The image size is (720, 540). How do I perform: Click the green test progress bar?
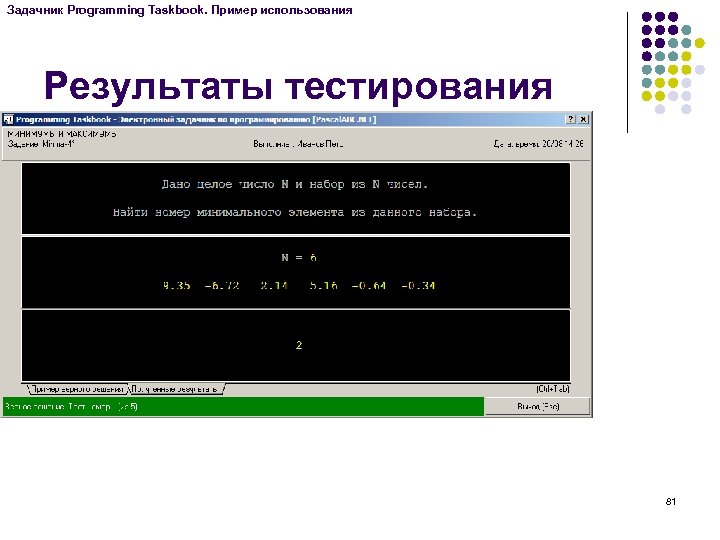[x=243, y=406]
